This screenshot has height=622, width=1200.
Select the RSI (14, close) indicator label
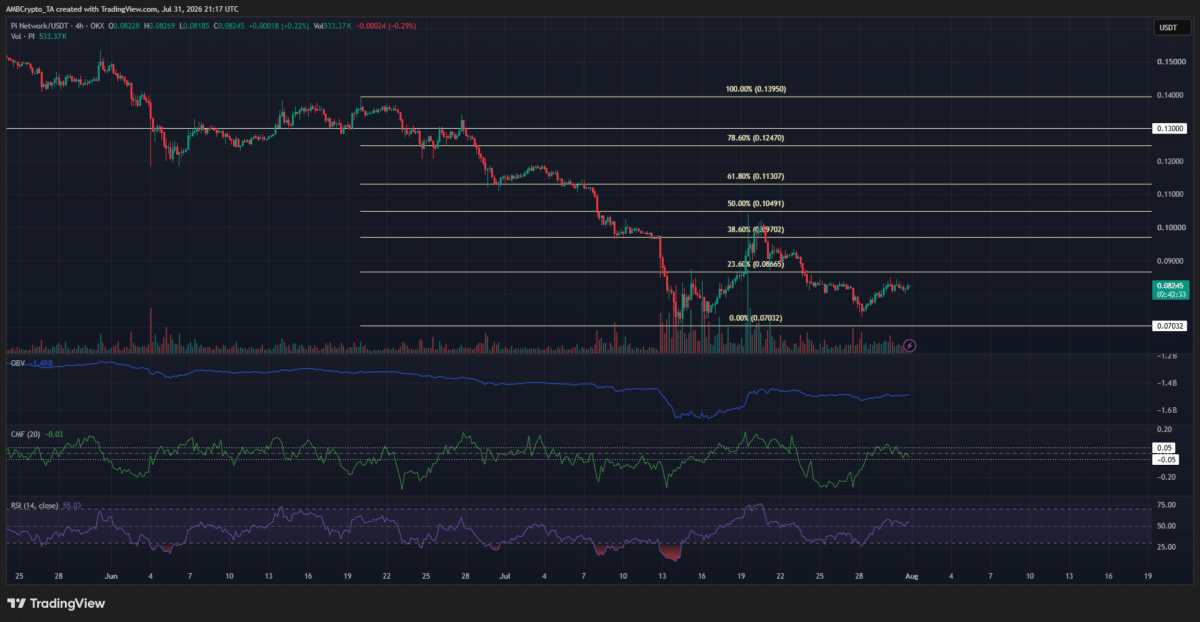click(33, 506)
